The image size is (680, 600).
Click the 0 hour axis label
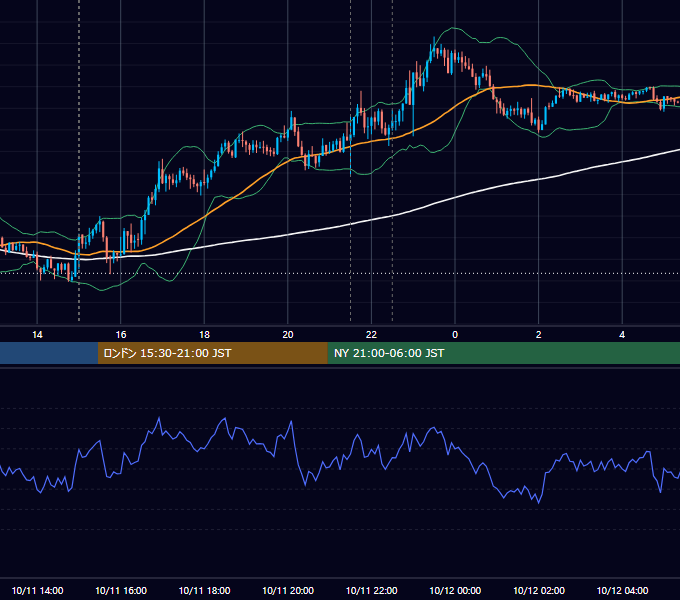455,335
